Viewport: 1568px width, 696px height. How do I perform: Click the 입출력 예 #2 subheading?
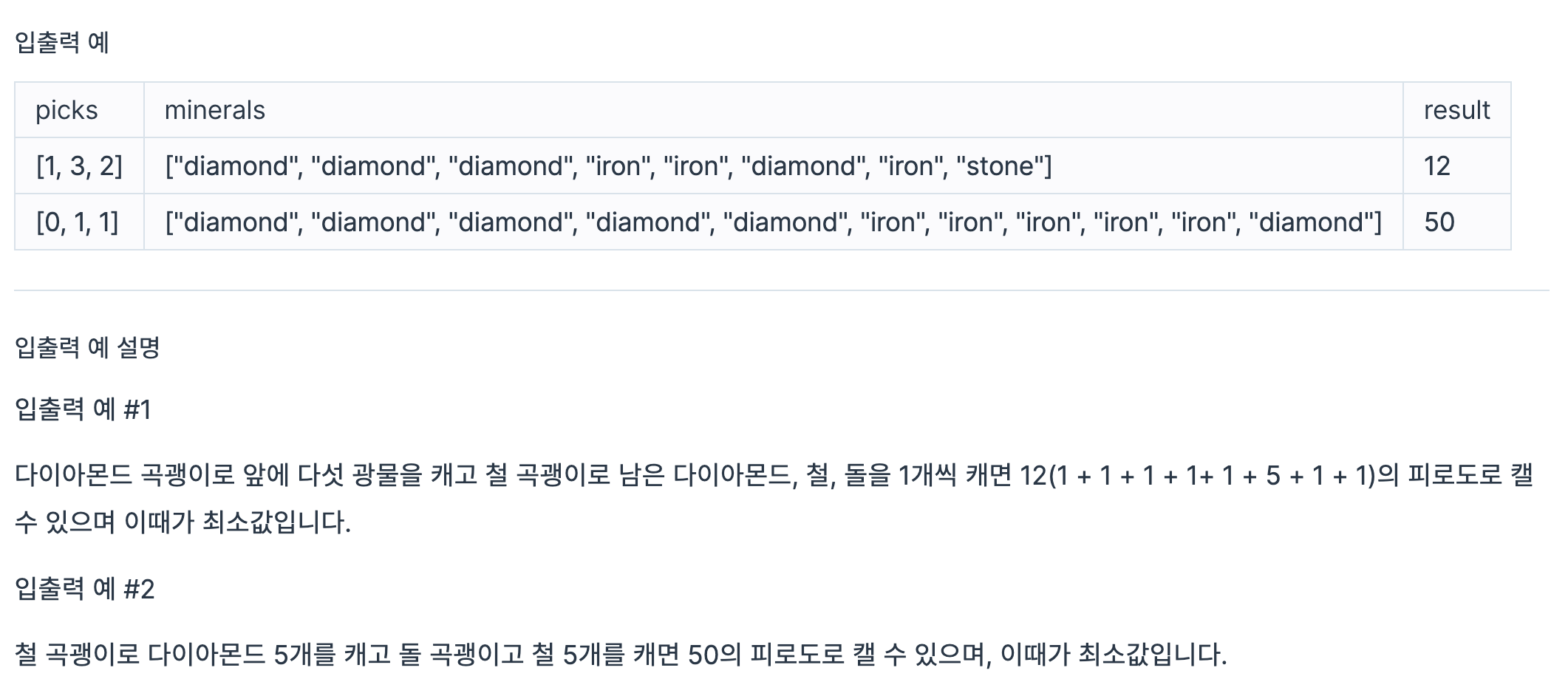[84, 589]
